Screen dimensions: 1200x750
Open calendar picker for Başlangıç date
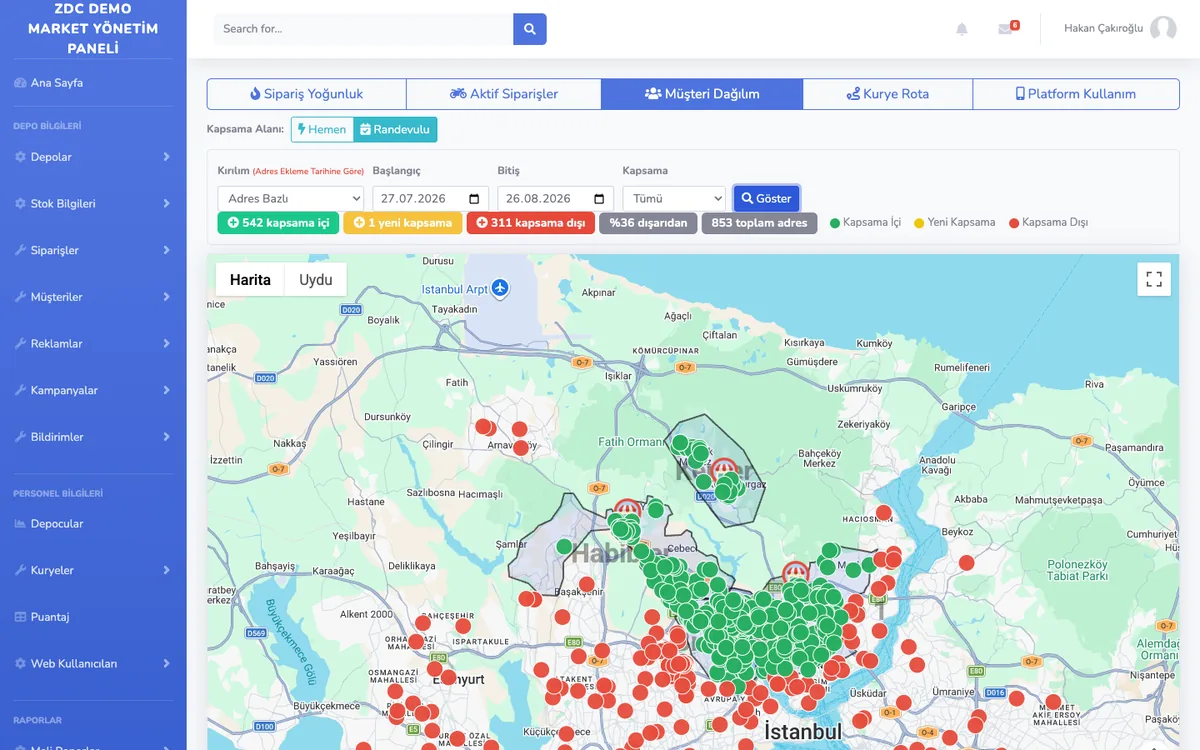474,198
